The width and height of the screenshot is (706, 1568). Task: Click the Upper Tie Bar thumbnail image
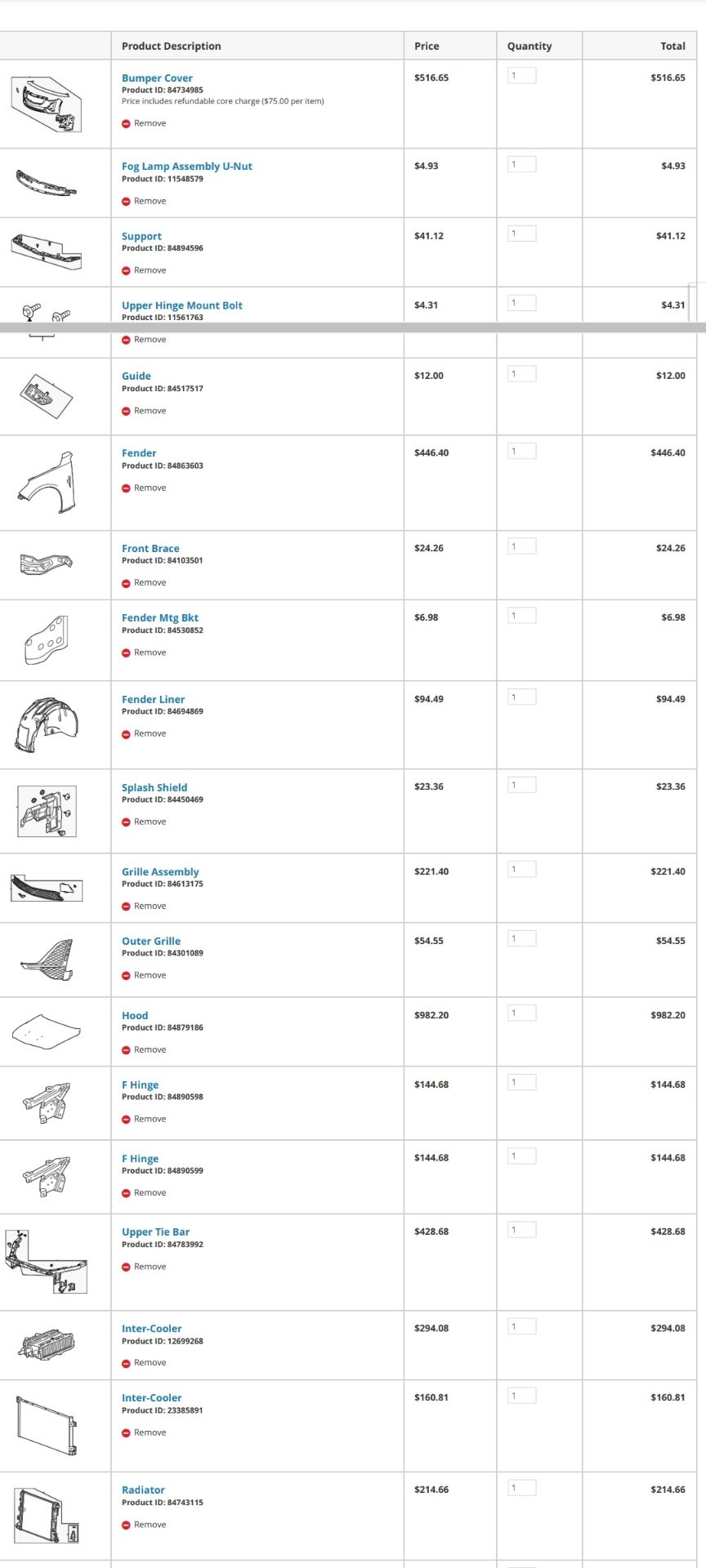(46, 1263)
